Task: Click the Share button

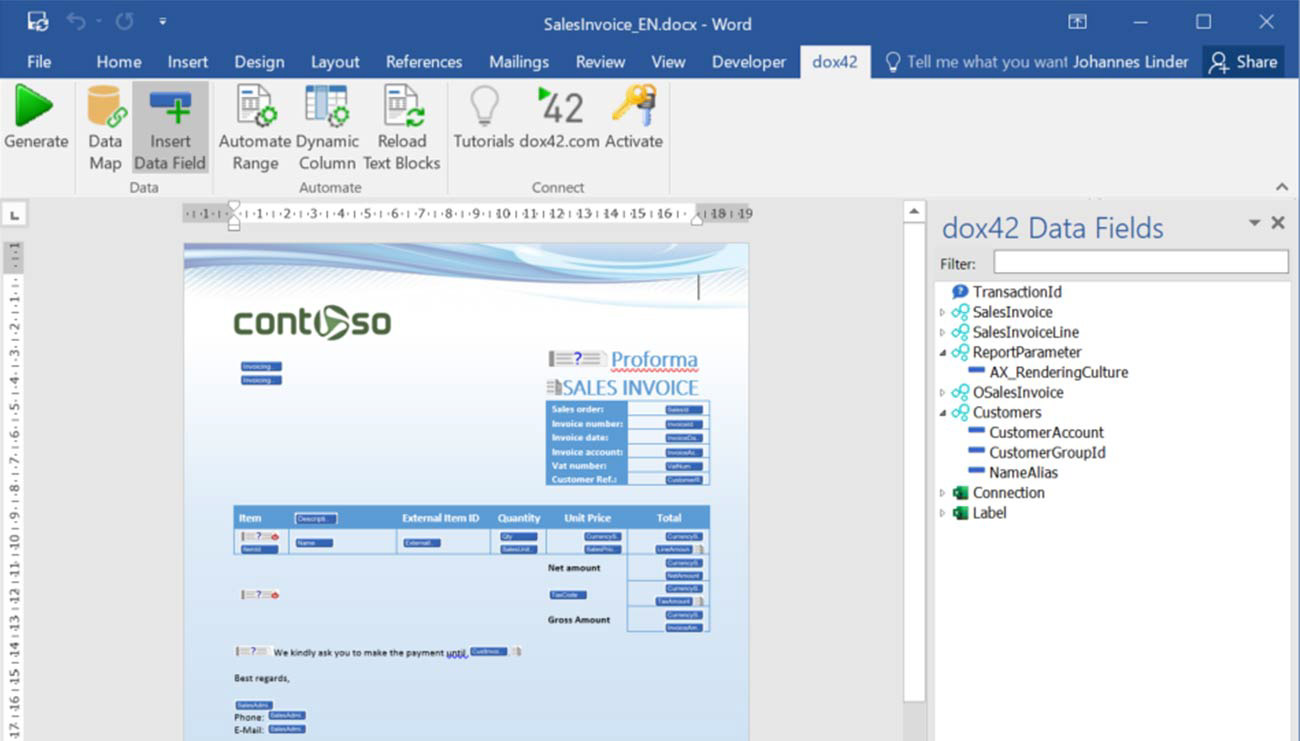Action: click(x=1243, y=61)
